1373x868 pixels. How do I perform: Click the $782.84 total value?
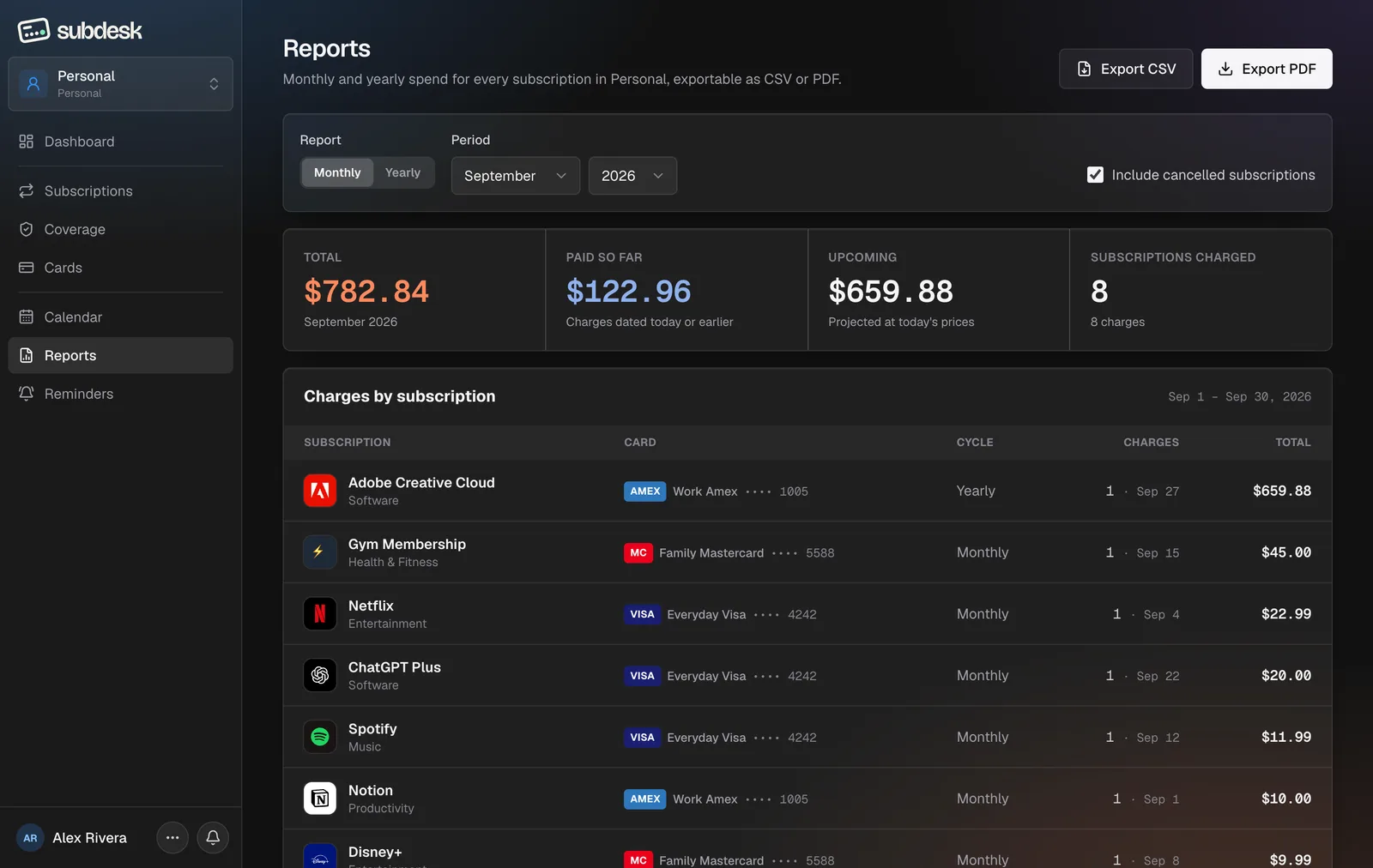click(x=366, y=292)
